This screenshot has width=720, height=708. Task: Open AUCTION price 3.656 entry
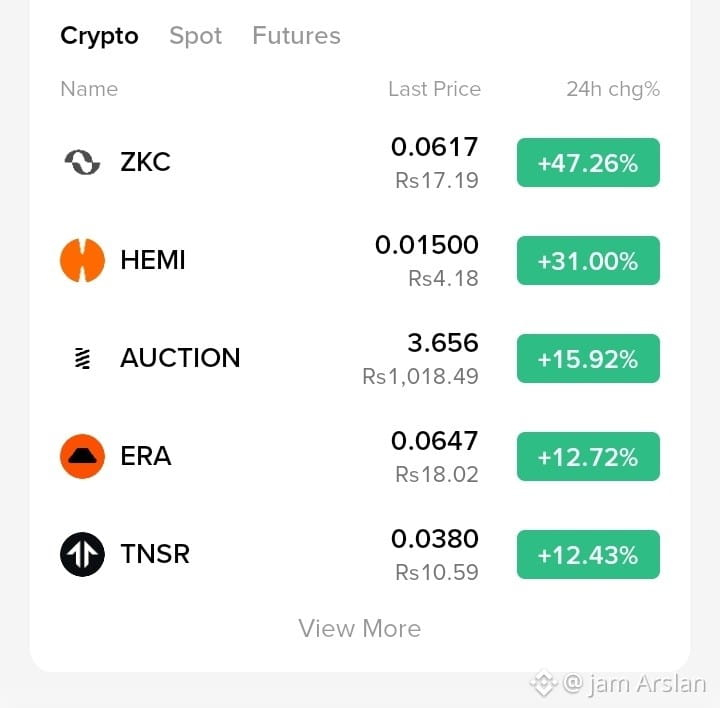pyautogui.click(x=443, y=343)
